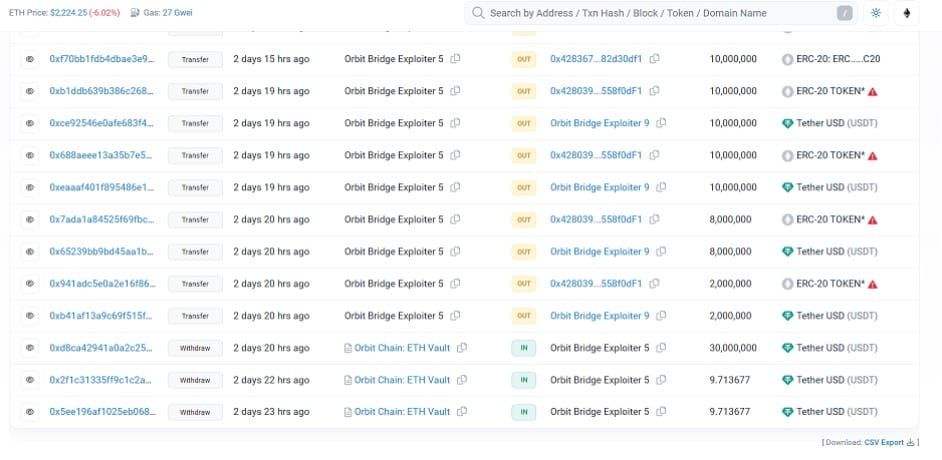Preview transaction 0x7ada1a84525f69fbc with eye icon

30,220
